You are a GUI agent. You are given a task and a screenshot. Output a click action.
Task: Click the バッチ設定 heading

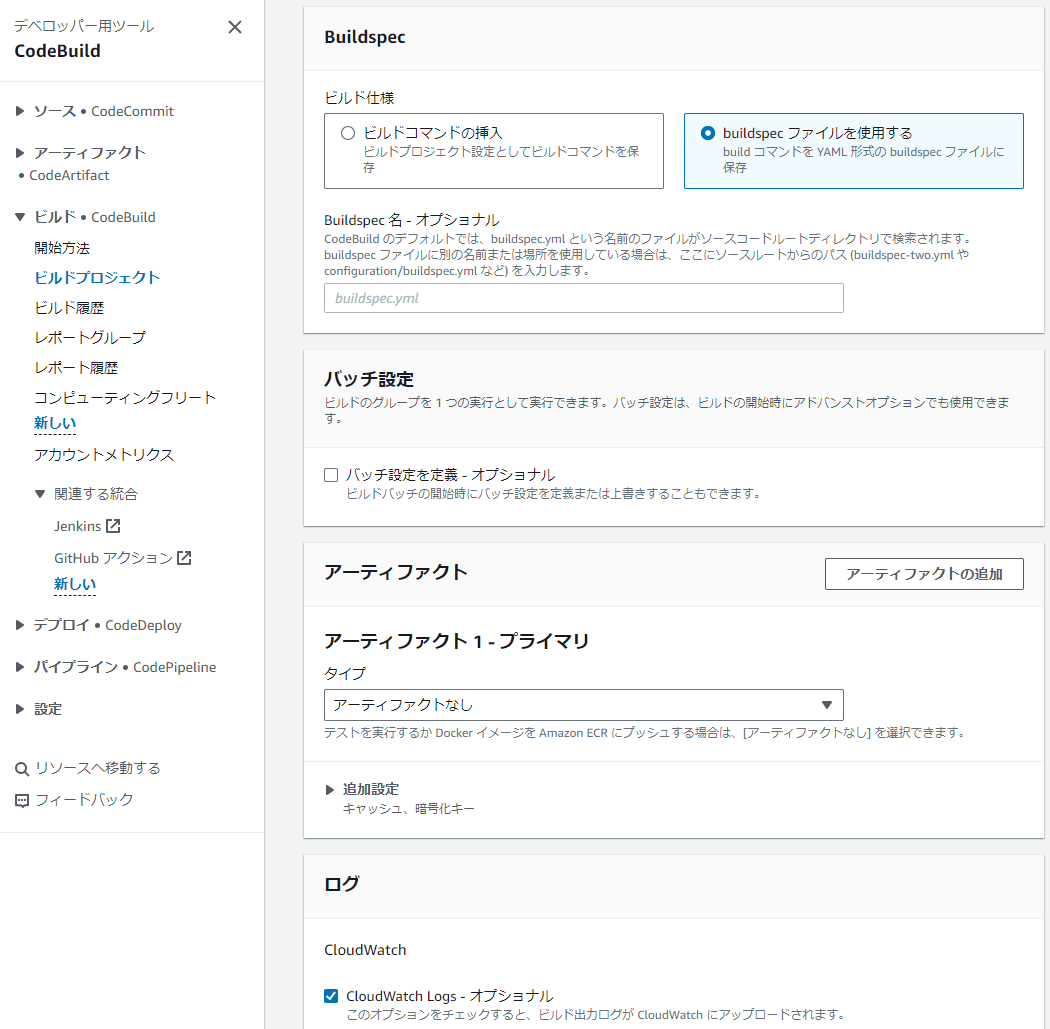(x=369, y=380)
